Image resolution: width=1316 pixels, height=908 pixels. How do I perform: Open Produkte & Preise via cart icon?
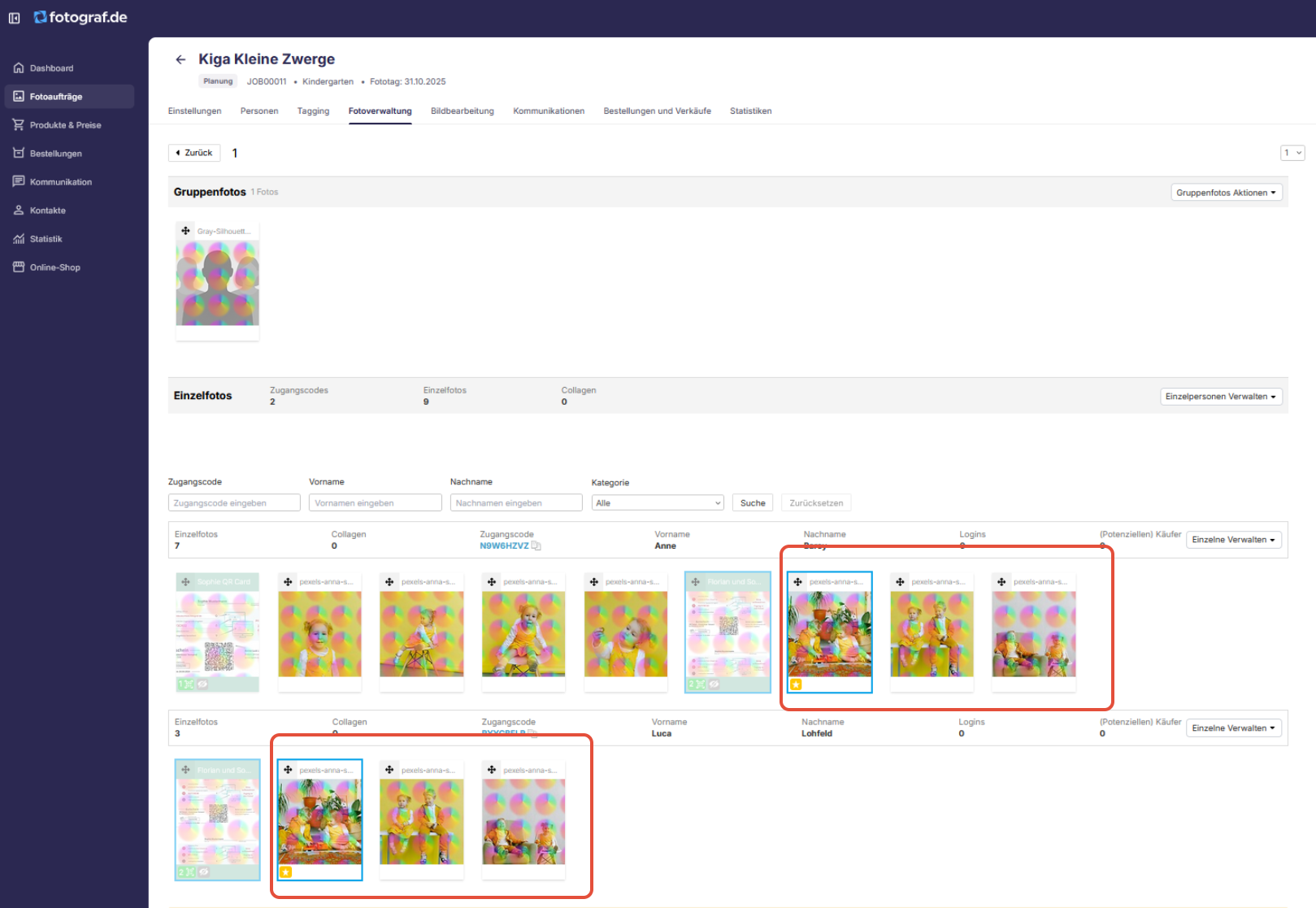point(19,125)
